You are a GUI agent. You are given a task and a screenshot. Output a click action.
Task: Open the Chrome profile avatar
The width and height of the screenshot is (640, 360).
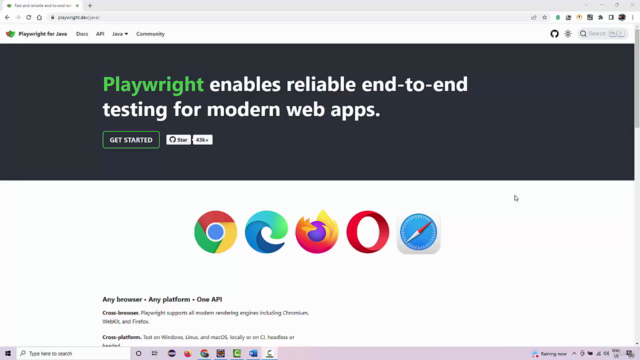pyautogui.click(x=622, y=18)
